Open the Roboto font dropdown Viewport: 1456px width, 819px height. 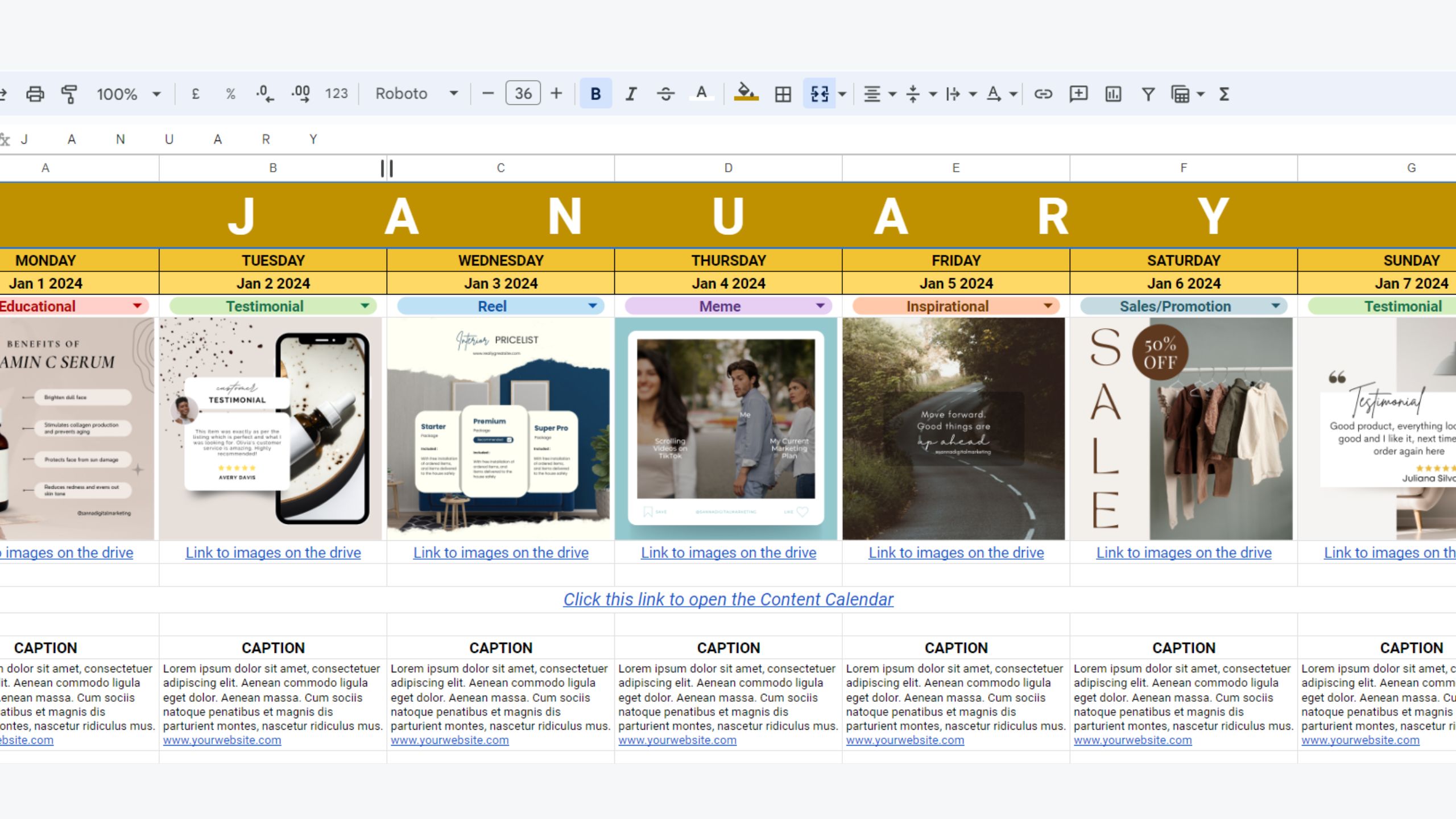417,94
